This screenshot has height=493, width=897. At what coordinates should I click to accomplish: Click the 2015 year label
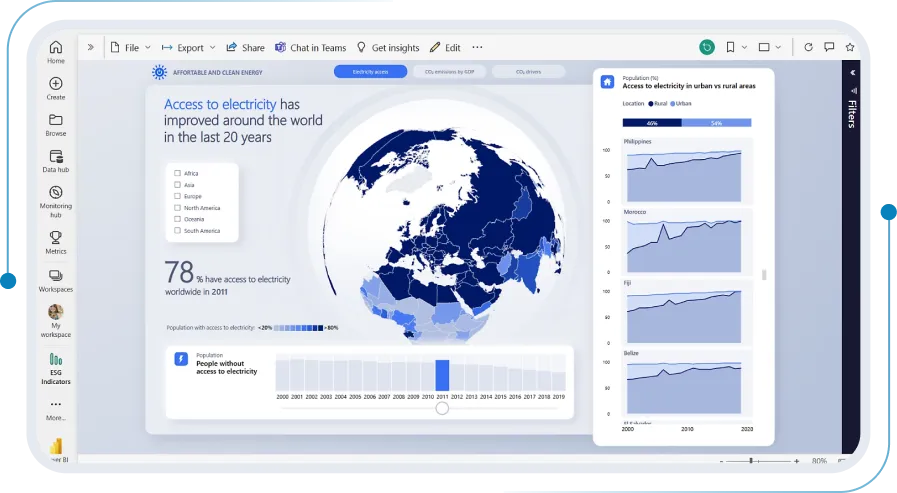click(x=501, y=396)
